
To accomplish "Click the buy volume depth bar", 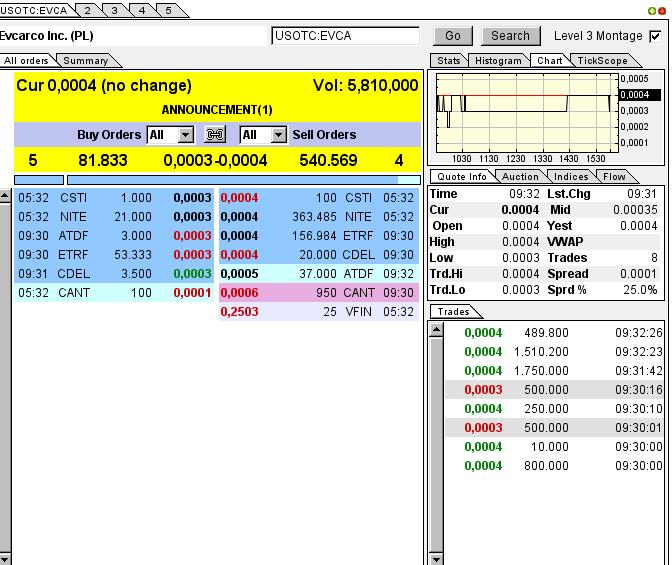I will (39, 180).
